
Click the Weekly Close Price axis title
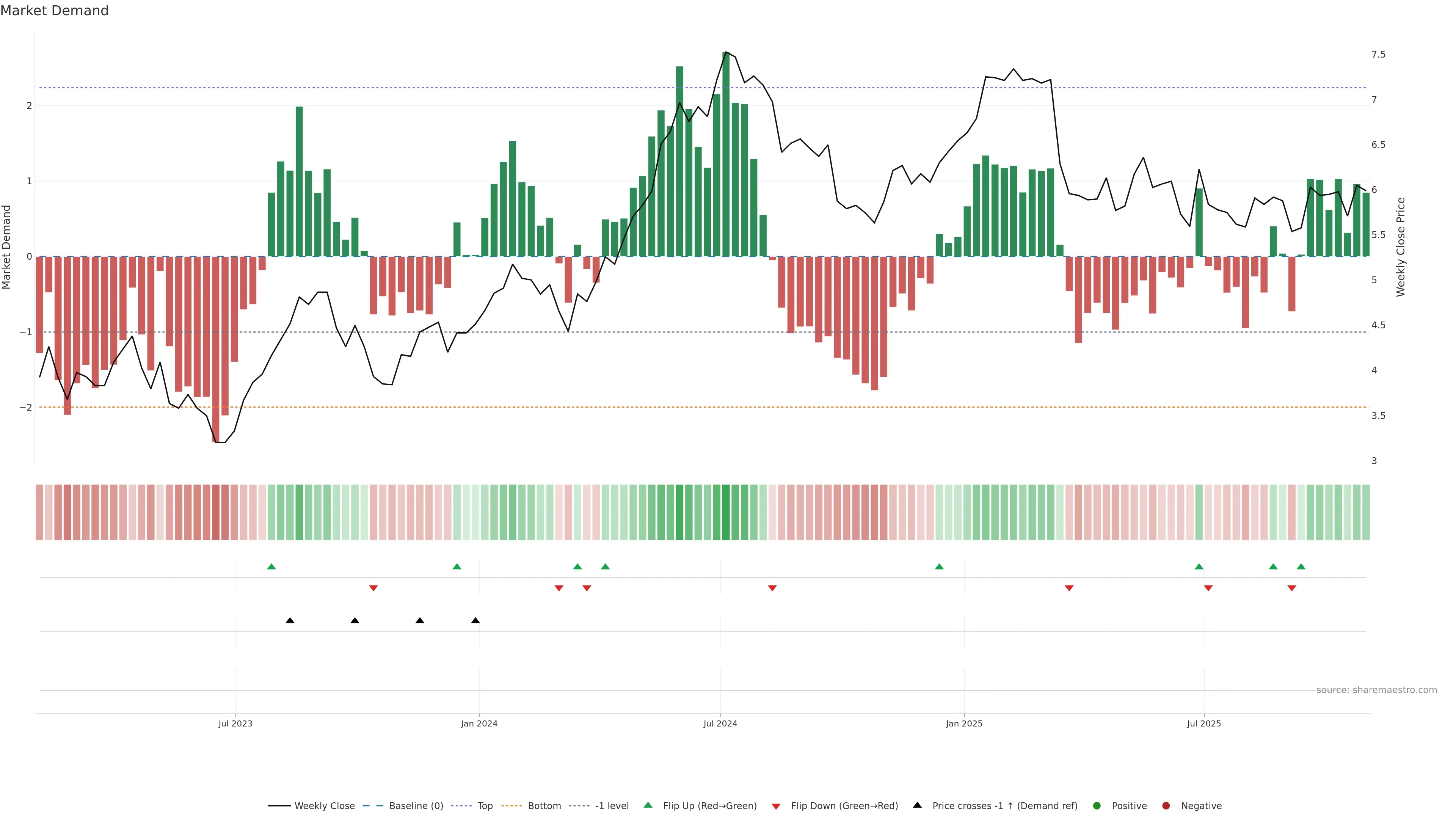(1401, 247)
